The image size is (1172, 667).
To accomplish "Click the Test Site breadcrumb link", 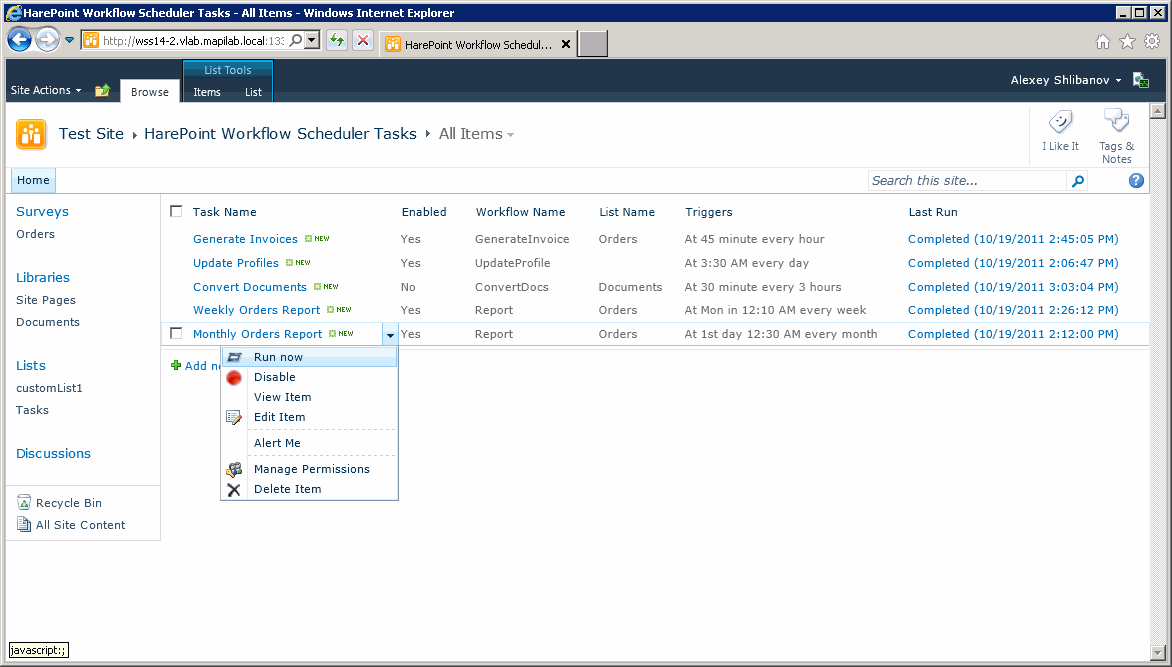I will point(91,134).
